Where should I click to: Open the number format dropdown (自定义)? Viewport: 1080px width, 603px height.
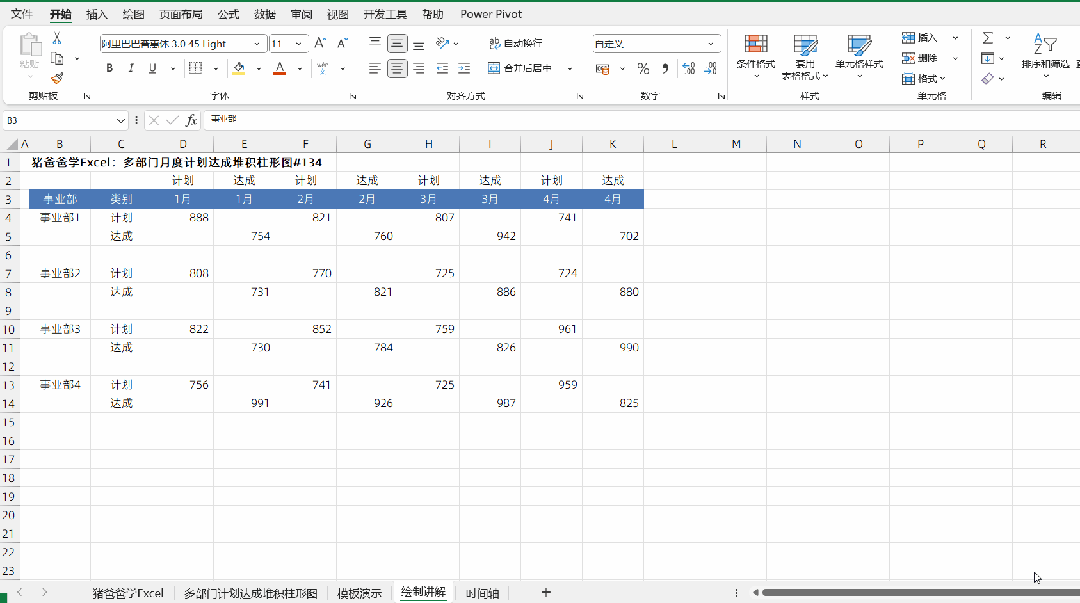[711, 43]
